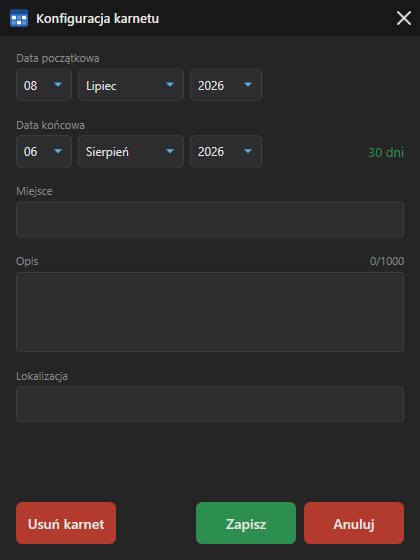
Task: Click the Data początkowa label
Action: 58,58
